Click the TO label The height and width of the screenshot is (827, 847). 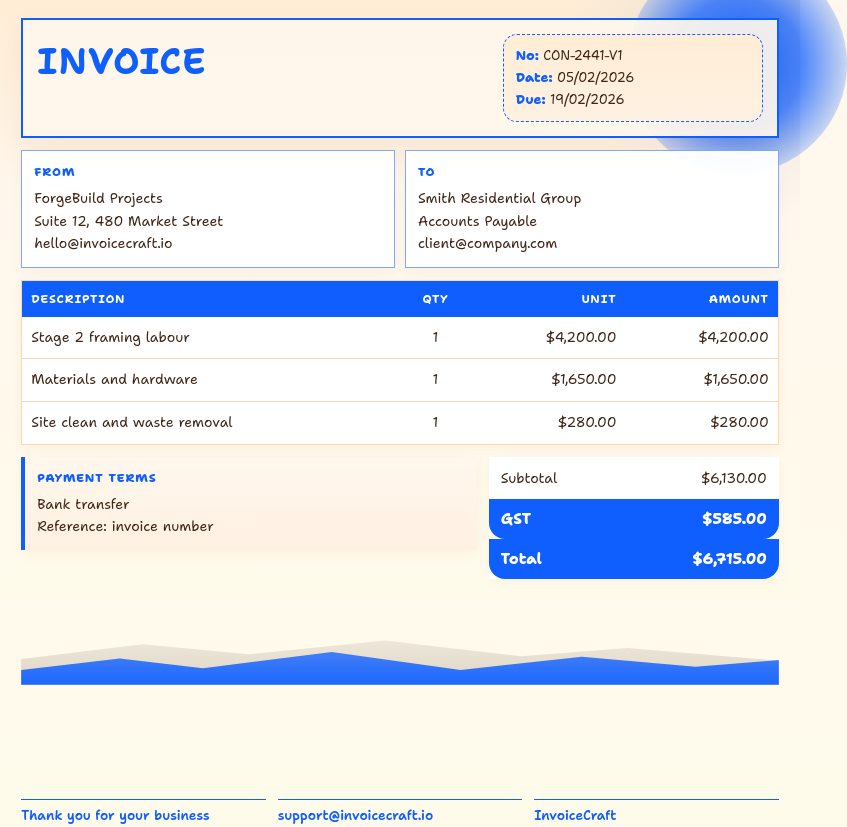[x=426, y=172]
